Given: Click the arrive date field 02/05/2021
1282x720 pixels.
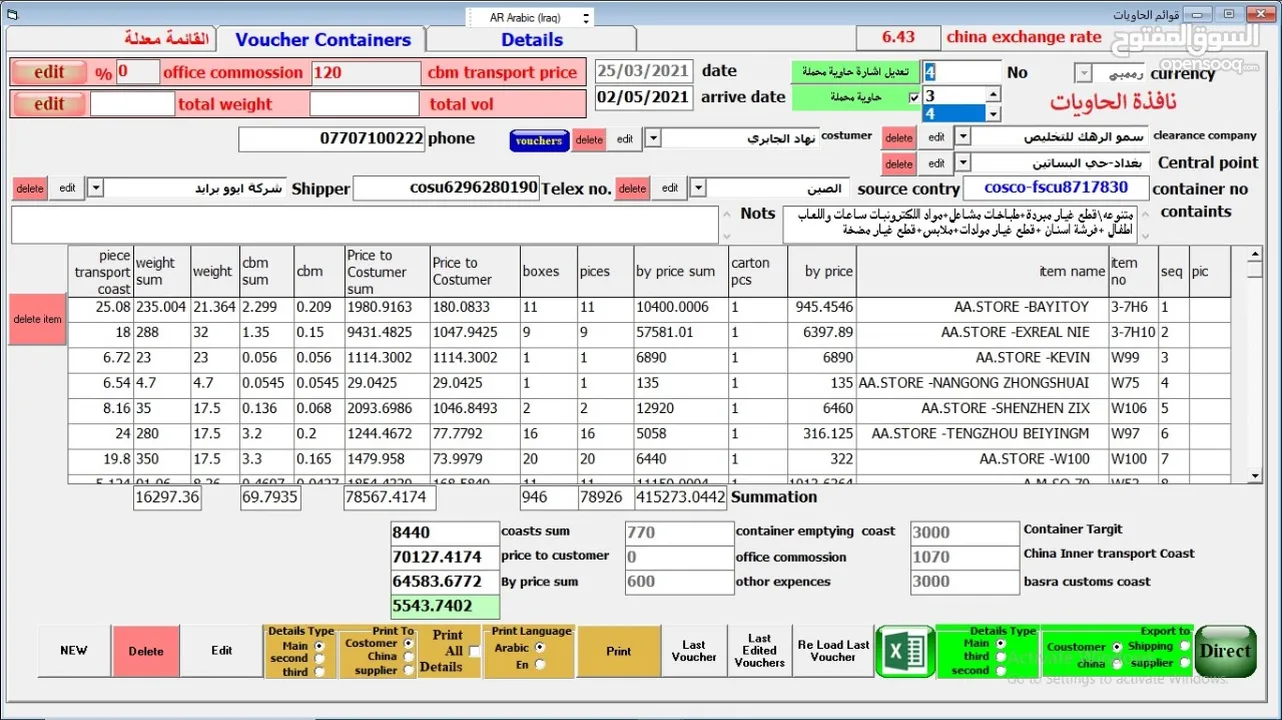Looking at the screenshot, I should point(643,97).
